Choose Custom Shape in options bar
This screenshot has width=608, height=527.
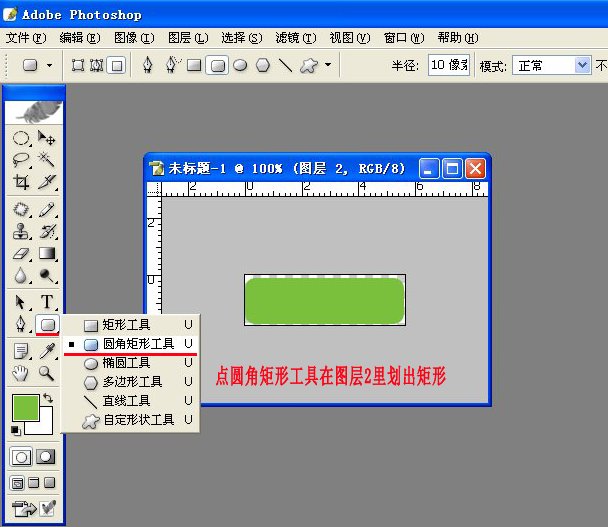pos(309,65)
